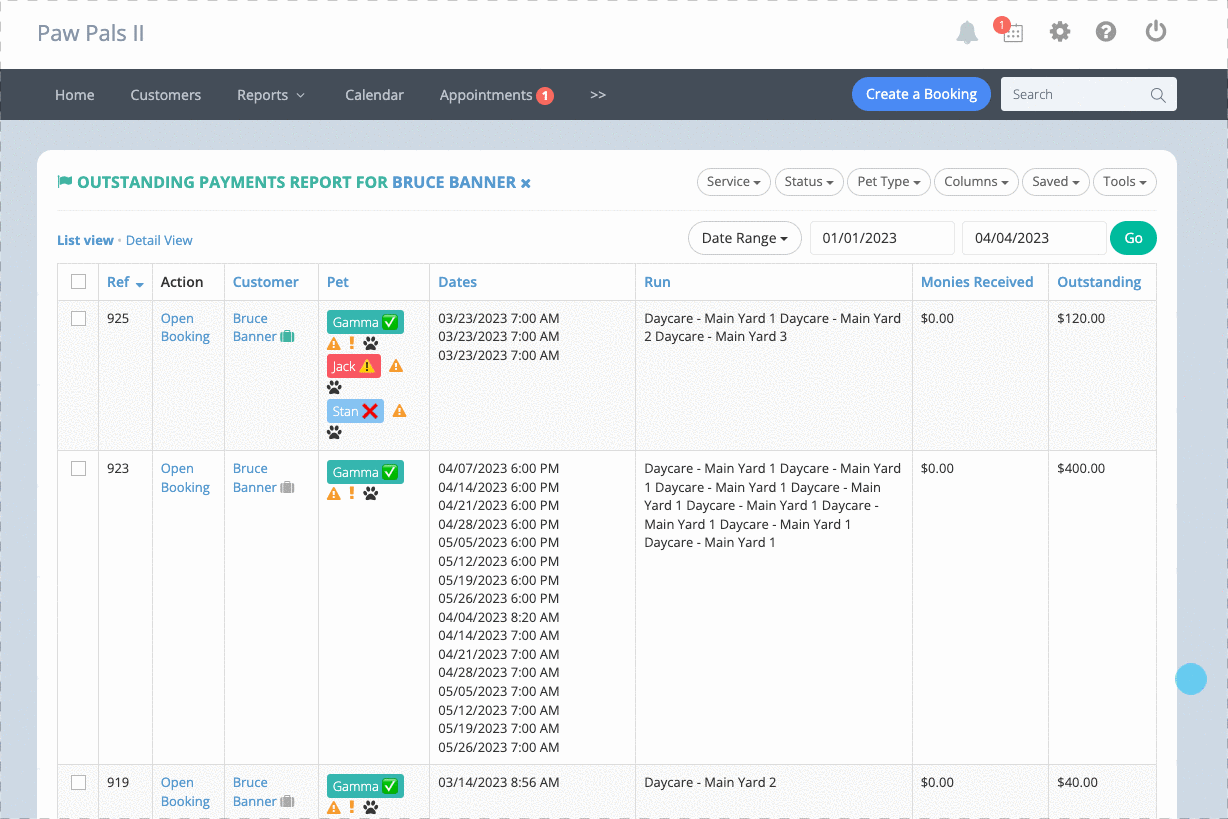Check the checkbox for booking 919
The image size is (1228, 819).
coord(78,783)
